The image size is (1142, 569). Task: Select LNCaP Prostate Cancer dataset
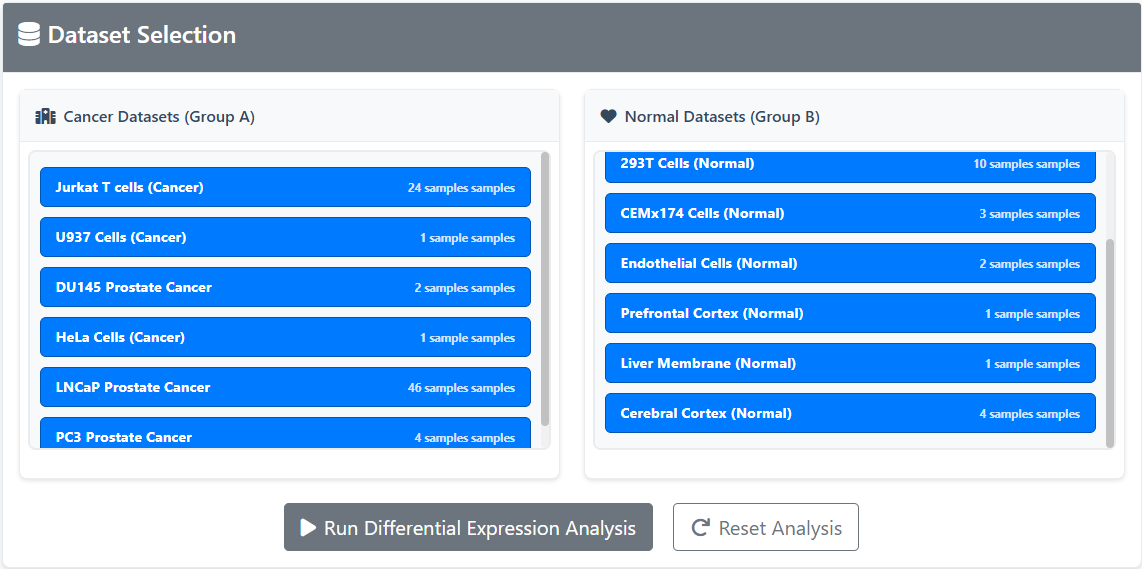coord(286,387)
